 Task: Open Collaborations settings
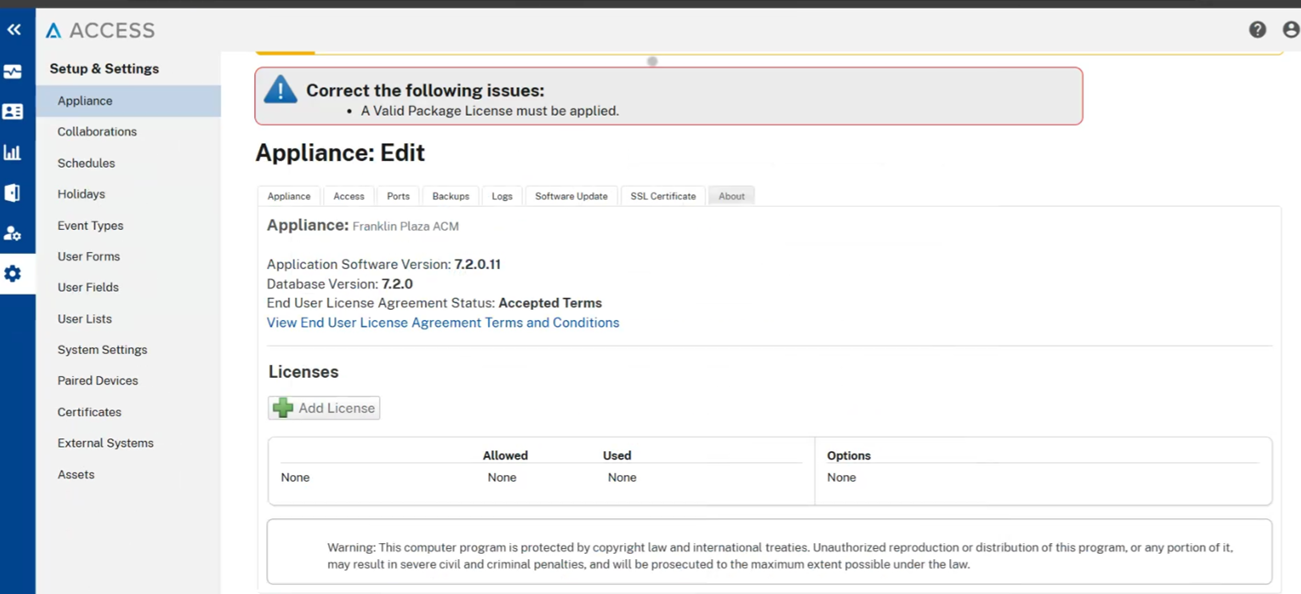click(x=97, y=132)
